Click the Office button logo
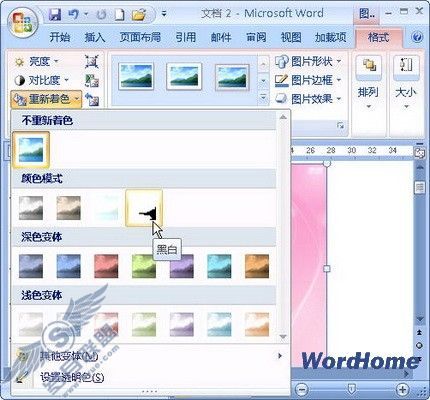 [23, 24]
